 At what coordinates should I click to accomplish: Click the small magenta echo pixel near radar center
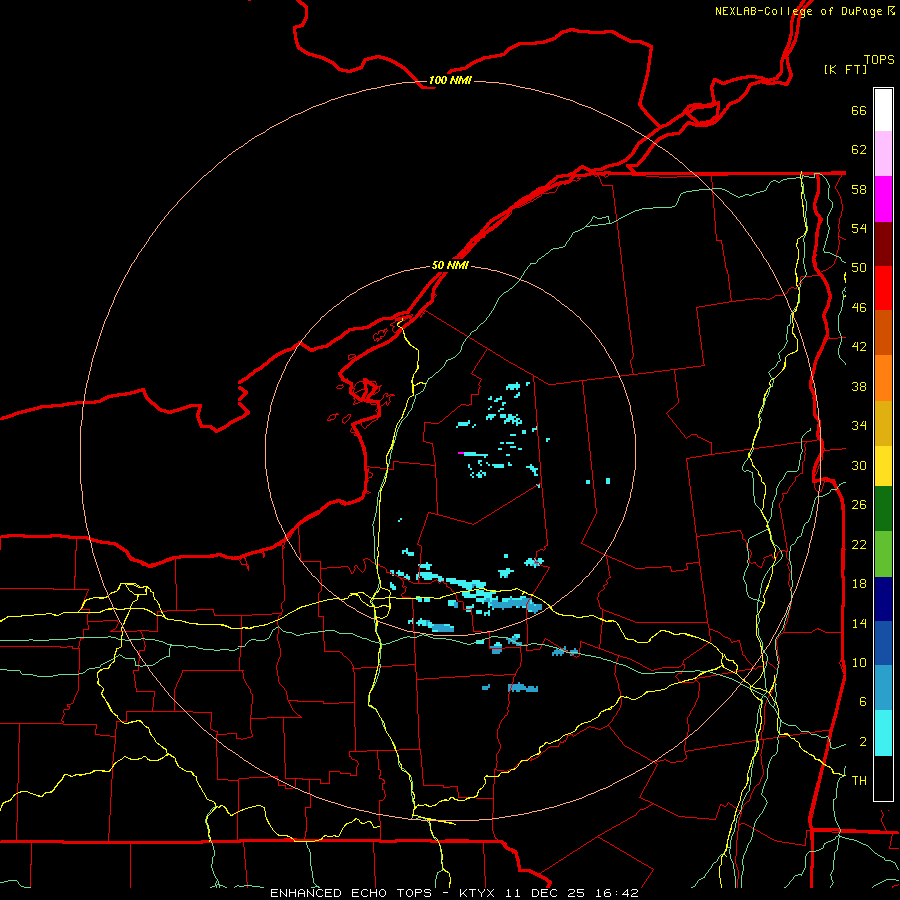coord(461,453)
